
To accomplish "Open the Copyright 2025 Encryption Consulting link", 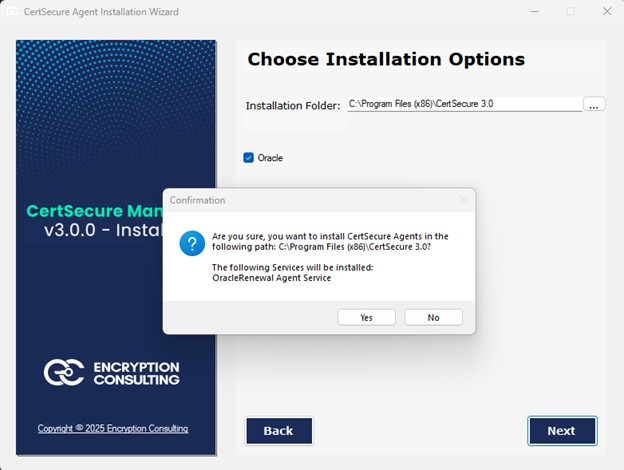I will [113, 428].
